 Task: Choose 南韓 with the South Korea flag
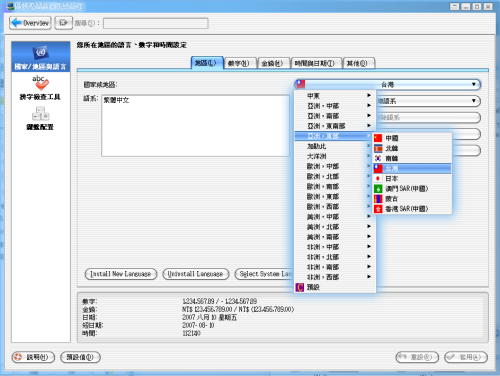(412, 158)
